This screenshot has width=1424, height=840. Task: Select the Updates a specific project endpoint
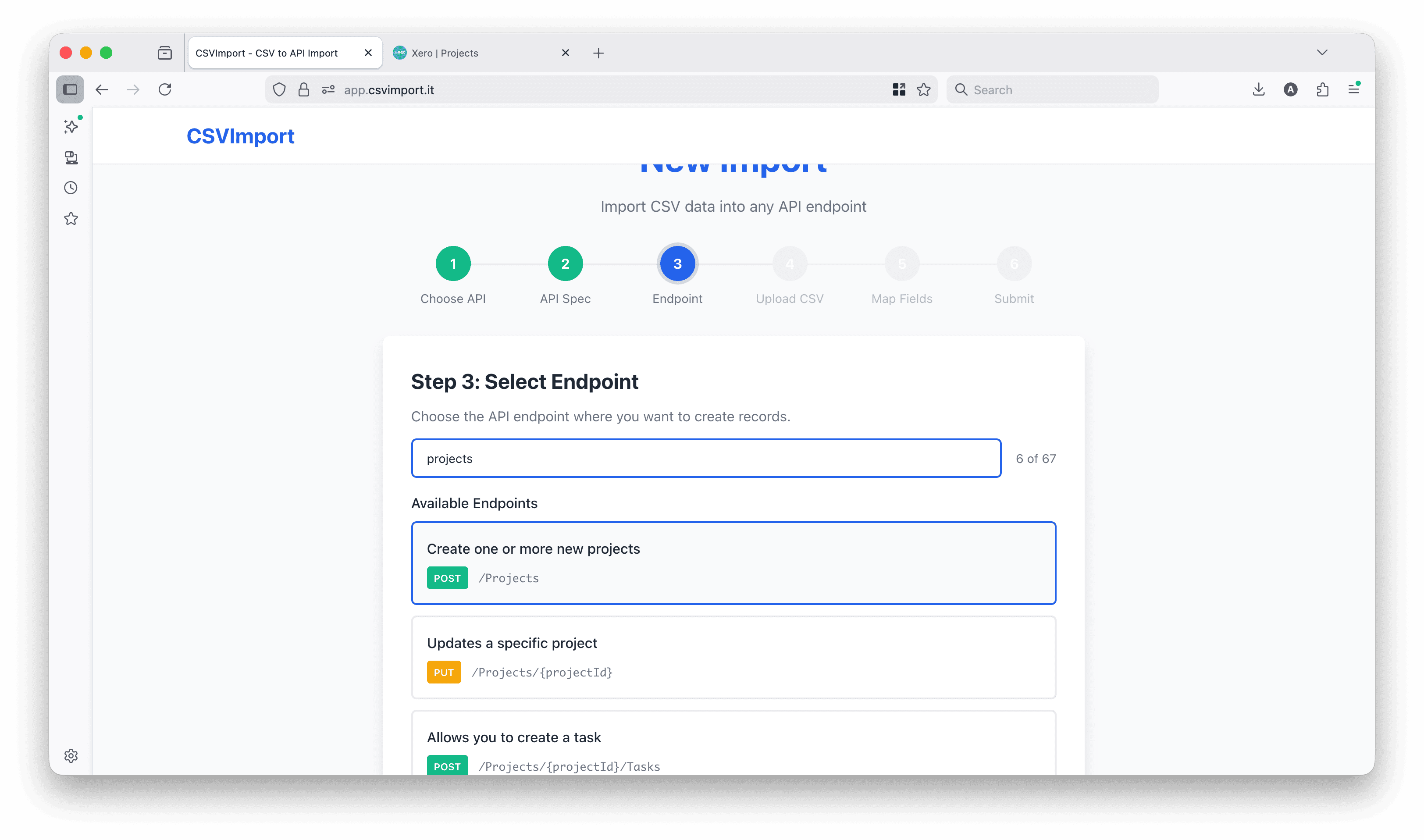coord(733,657)
